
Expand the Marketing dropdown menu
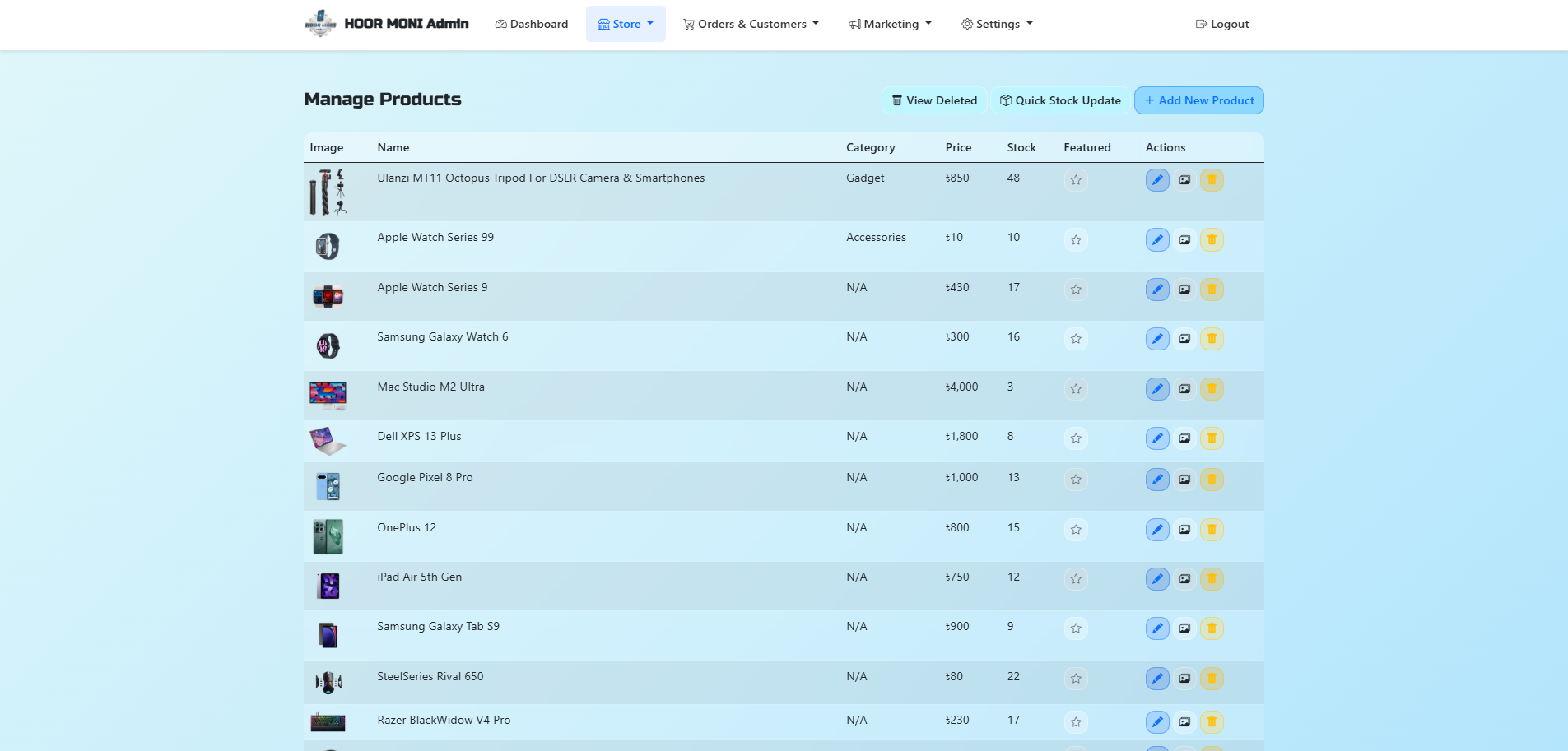point(890,24)
